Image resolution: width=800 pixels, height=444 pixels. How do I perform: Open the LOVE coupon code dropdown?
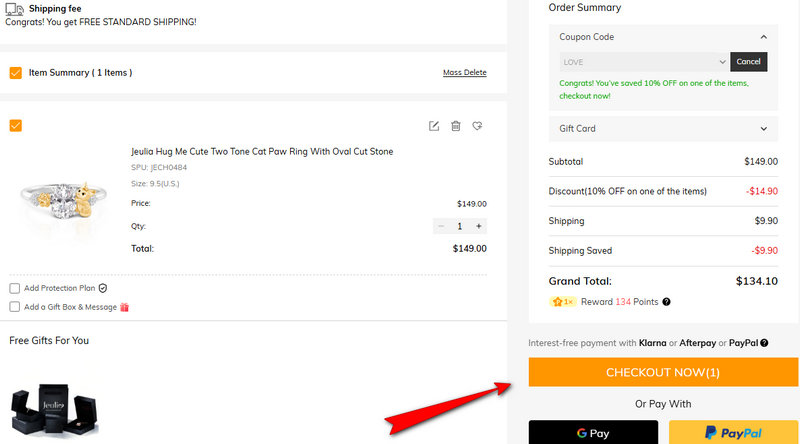(x=644, y=62)
